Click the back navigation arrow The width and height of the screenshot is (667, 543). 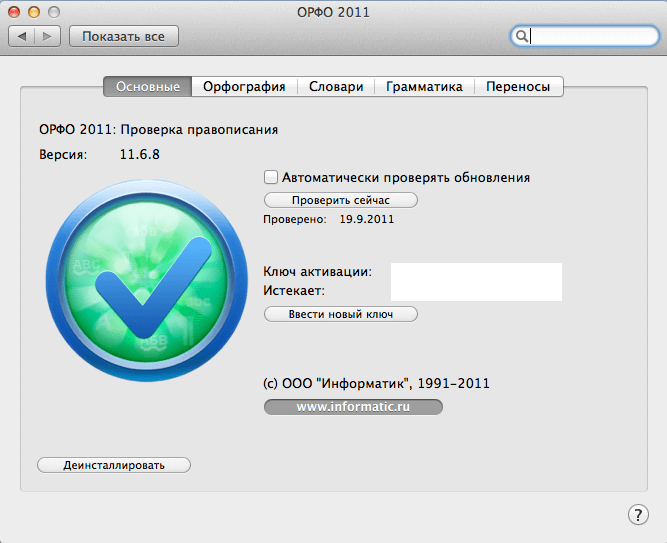tap(22, 37)
